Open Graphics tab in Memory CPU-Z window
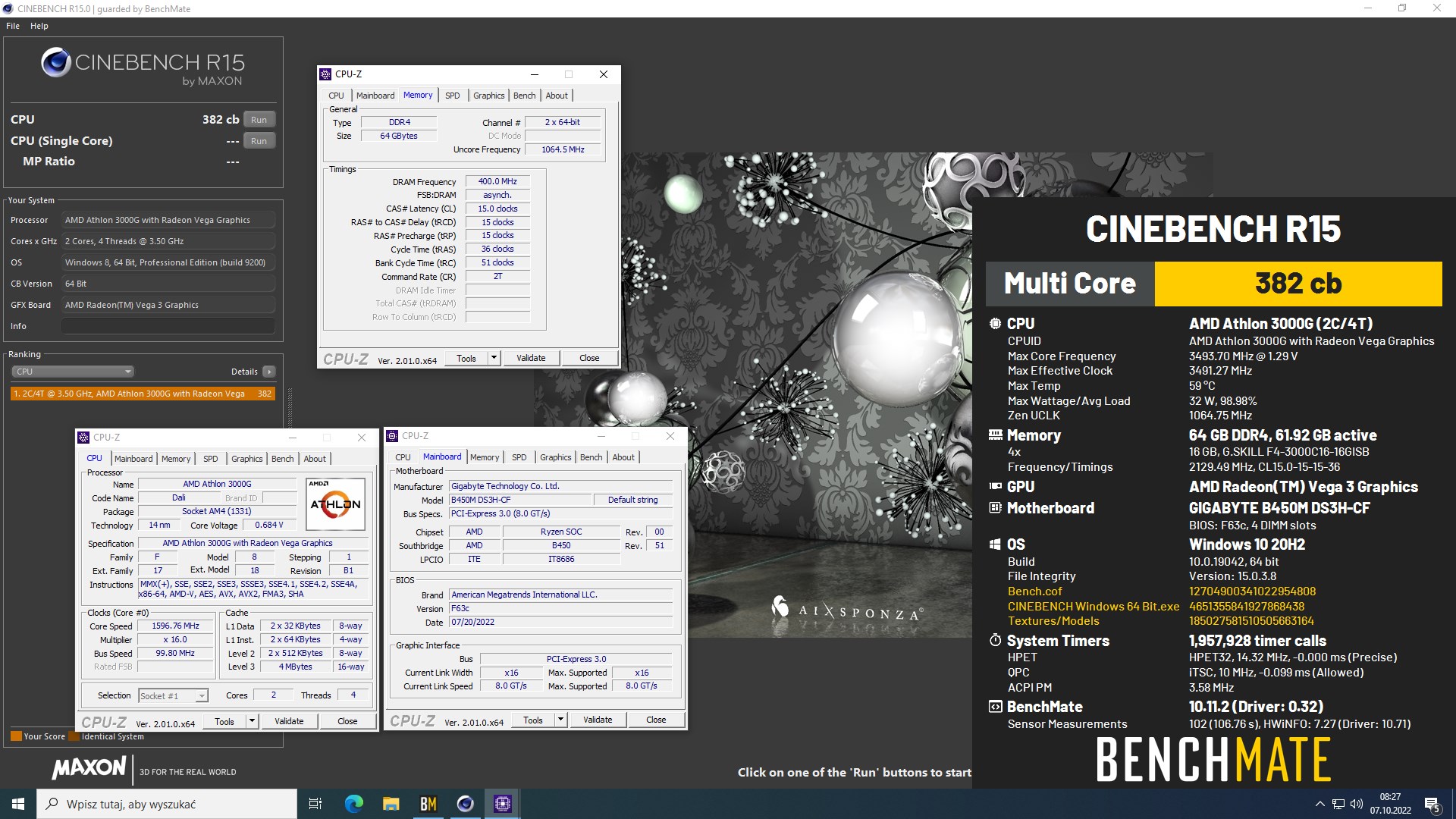 click(x=489, y=96)
